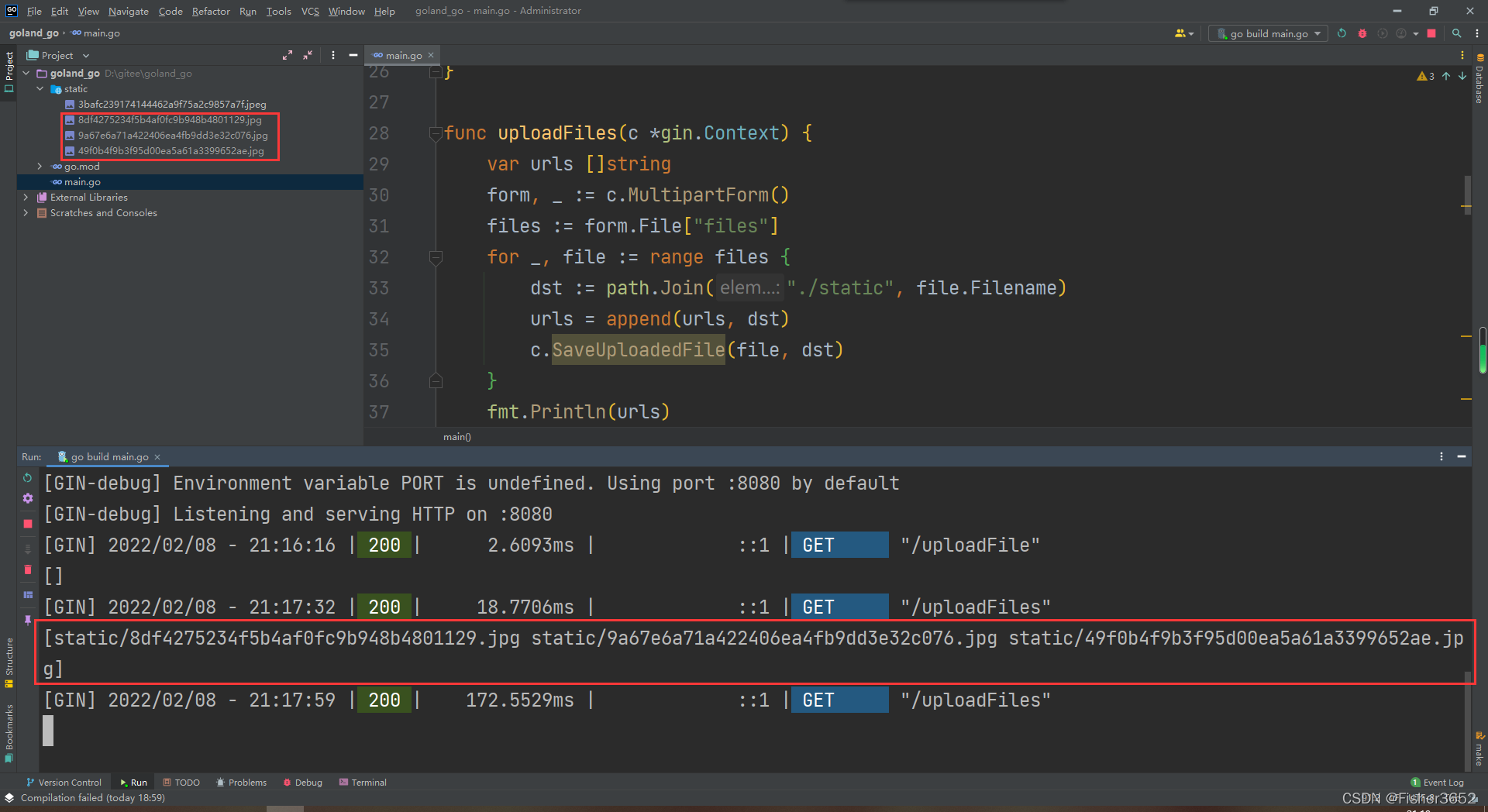Open editor tabs options menu
The image size is (1488, 812).
[x=1462, y=55]
